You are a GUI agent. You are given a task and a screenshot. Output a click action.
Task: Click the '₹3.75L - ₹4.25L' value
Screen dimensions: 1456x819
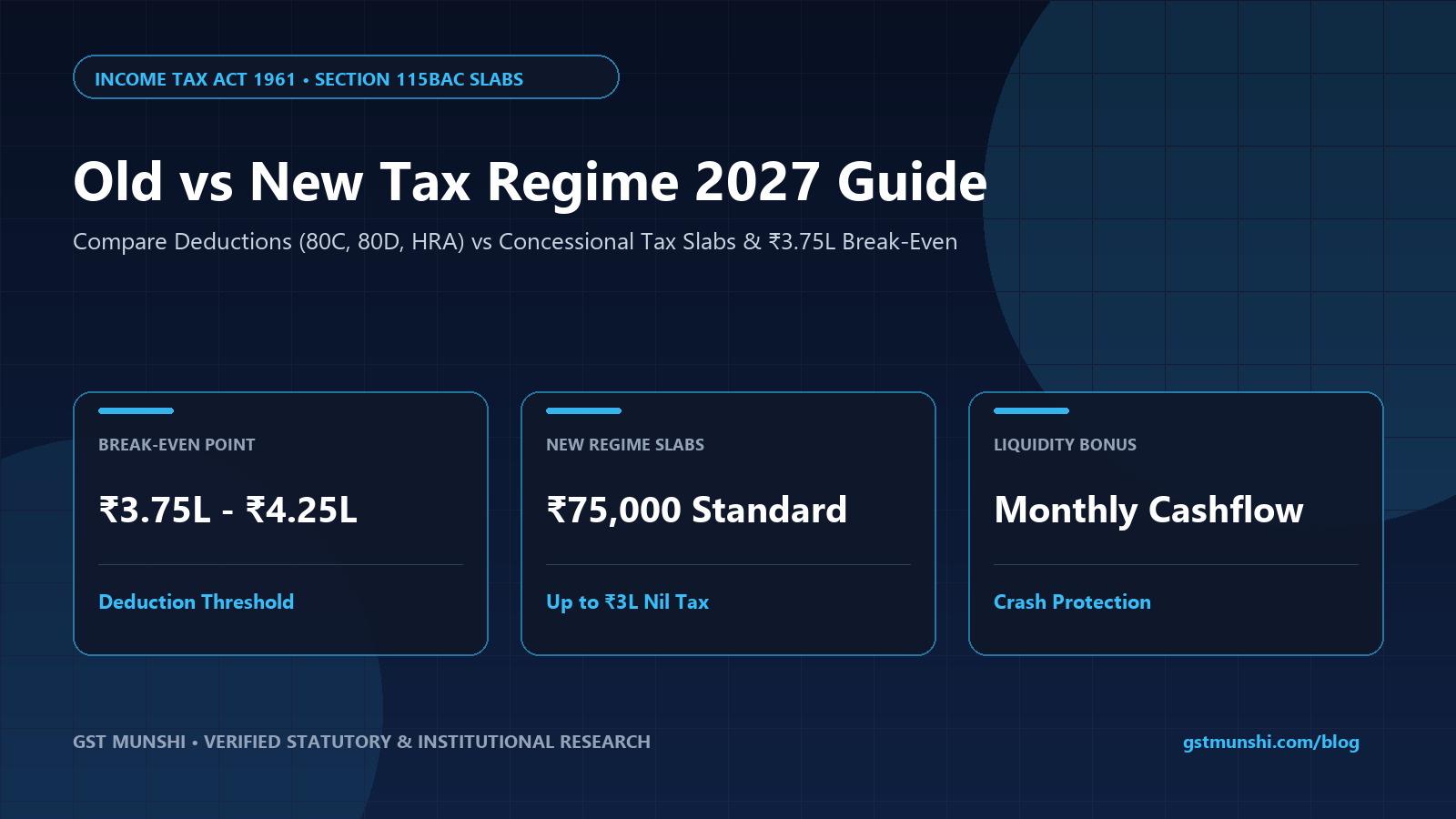click(227, 510)
